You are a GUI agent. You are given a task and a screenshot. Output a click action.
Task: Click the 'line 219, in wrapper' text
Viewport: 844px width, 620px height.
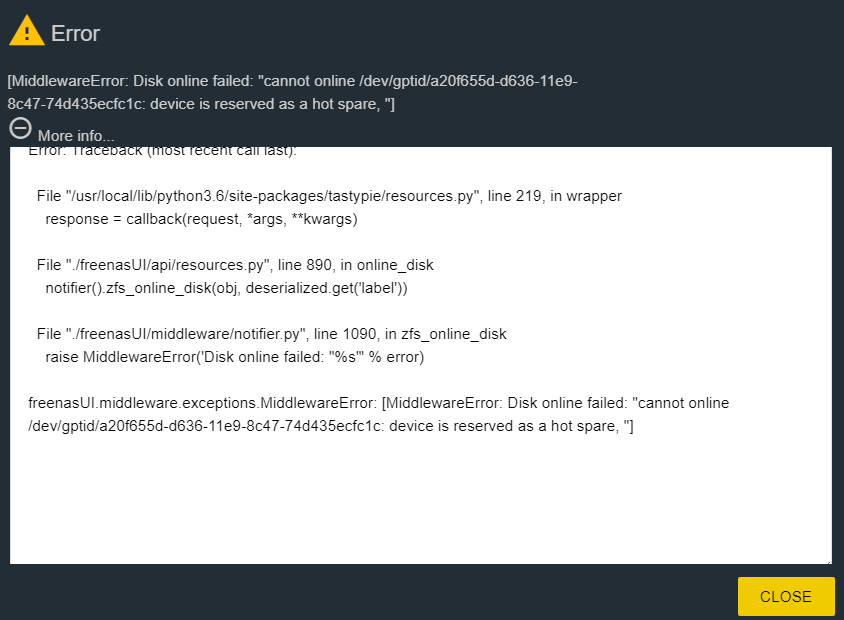coord(554,196)
